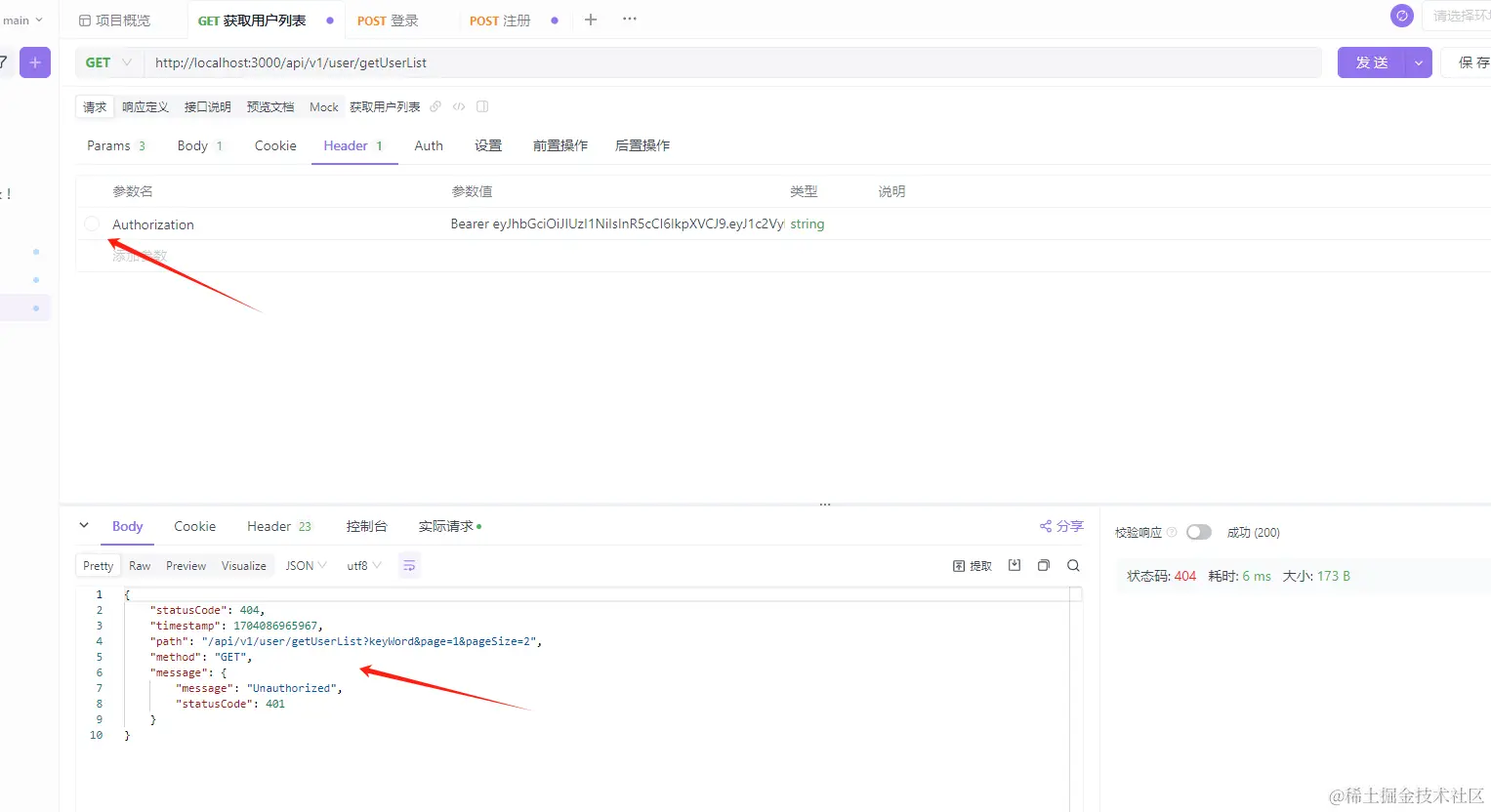Click the request URL input field
Screen dimensions: 1491x812
732,62
